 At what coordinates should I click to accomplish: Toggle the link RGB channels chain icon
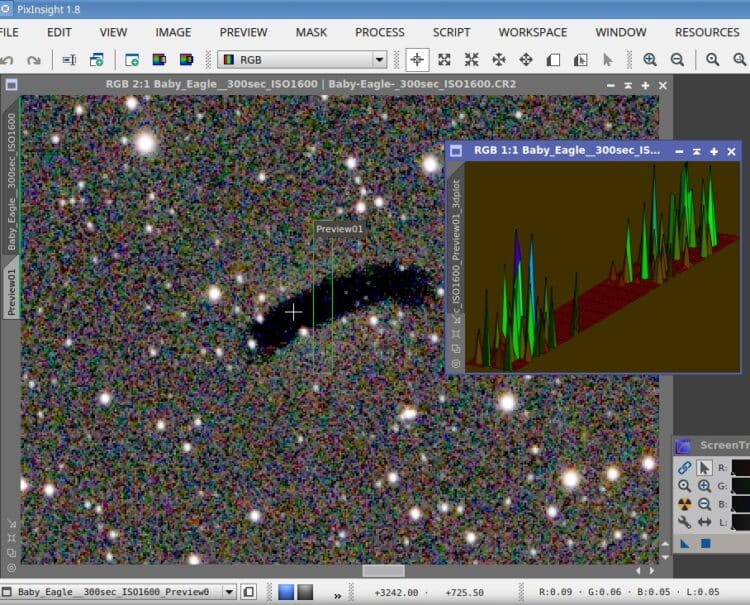pyautogui.click(x=684, y=467)
